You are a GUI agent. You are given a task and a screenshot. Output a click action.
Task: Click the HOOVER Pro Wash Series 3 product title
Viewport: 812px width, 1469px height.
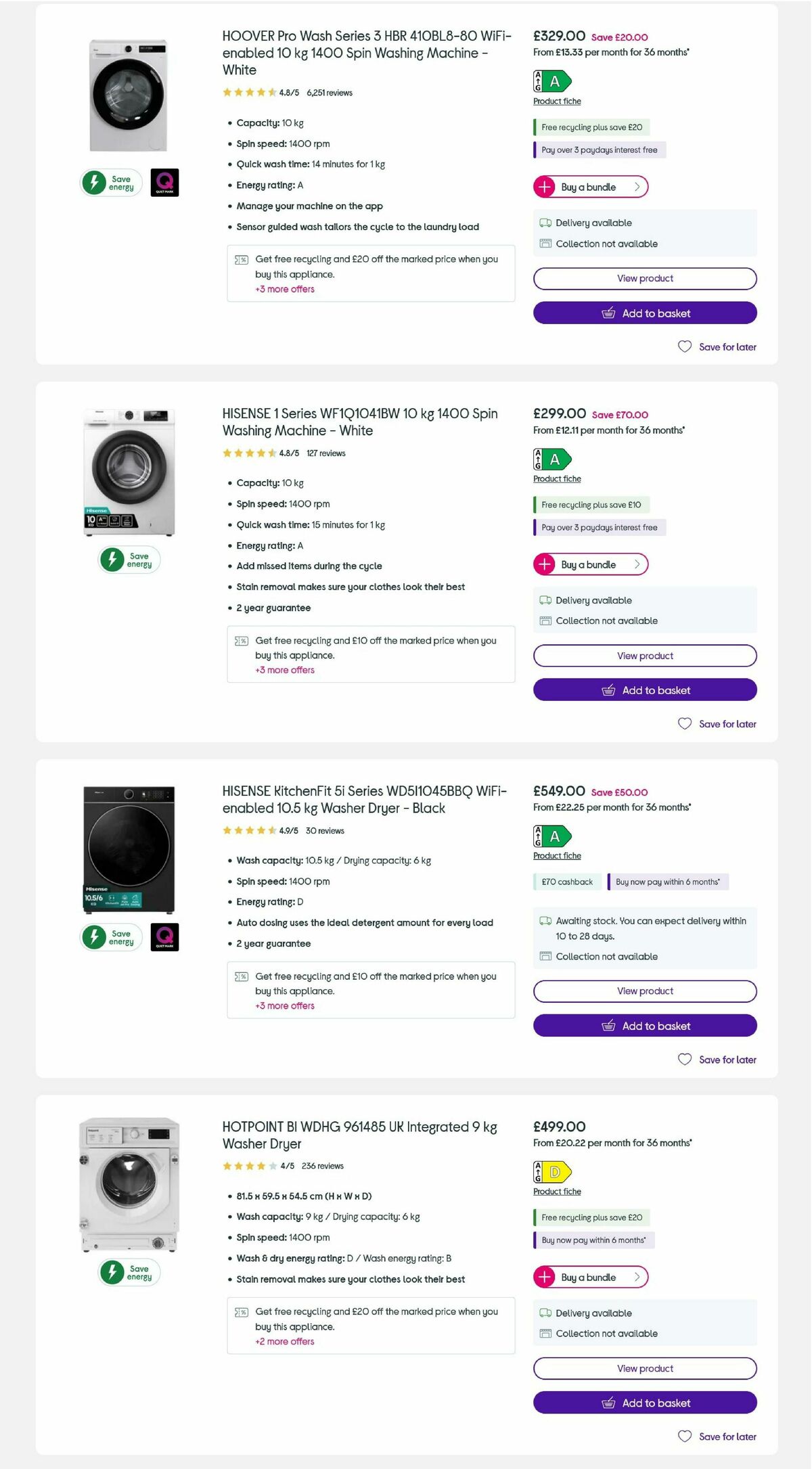[x=365, y=53]
